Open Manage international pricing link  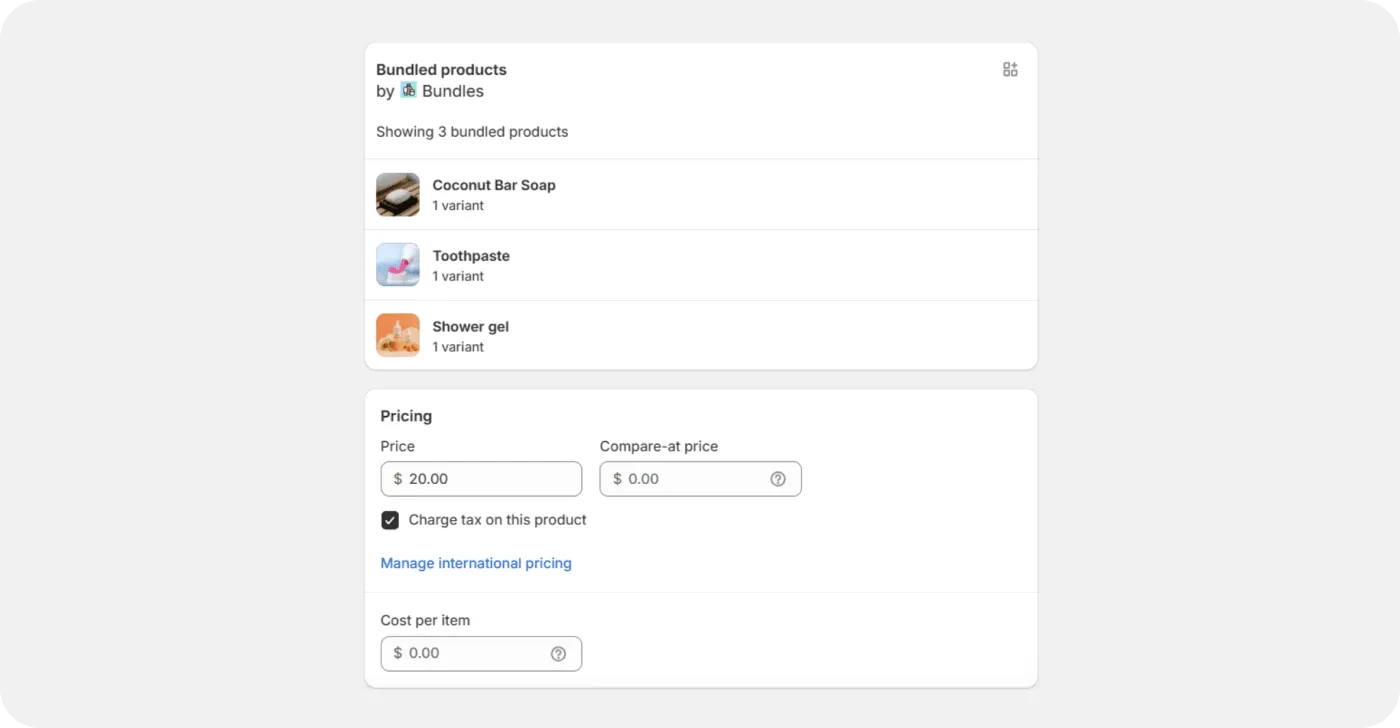(476, 563)
